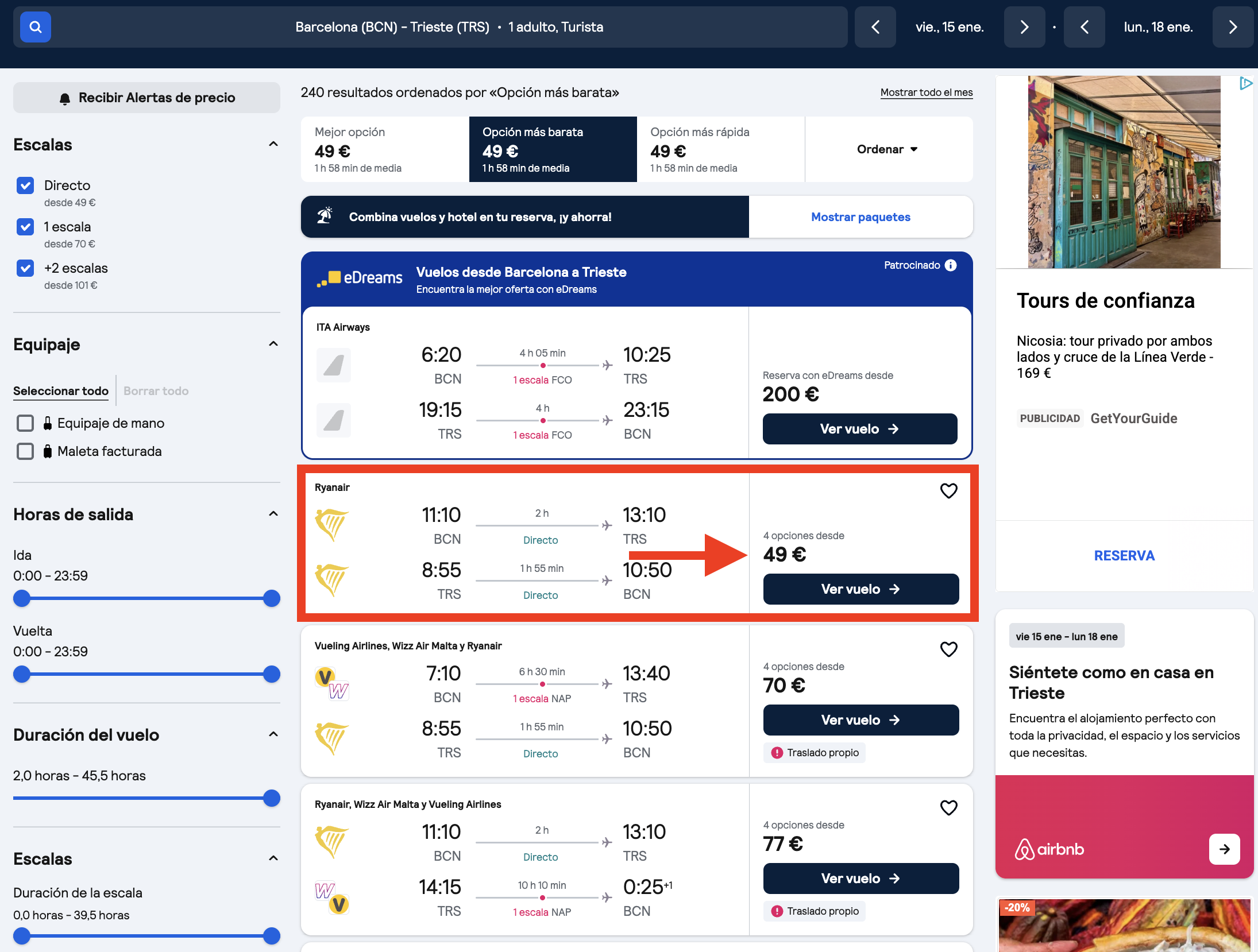This screenshot has height=952, width=1258.
Task: Favorite the 77 € flight heart icon
Action: [x=948, y=808]
